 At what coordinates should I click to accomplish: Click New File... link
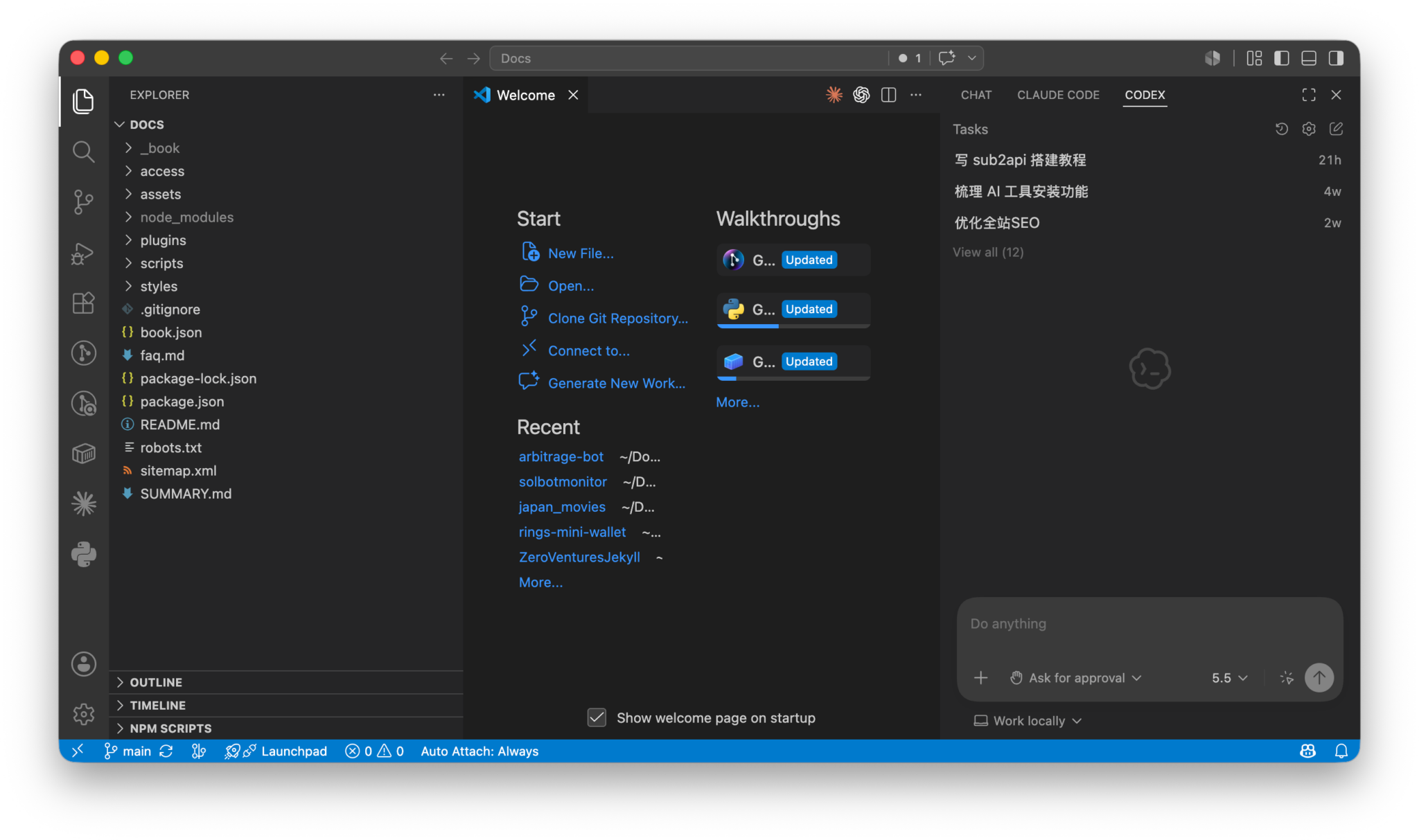(581, 253)
